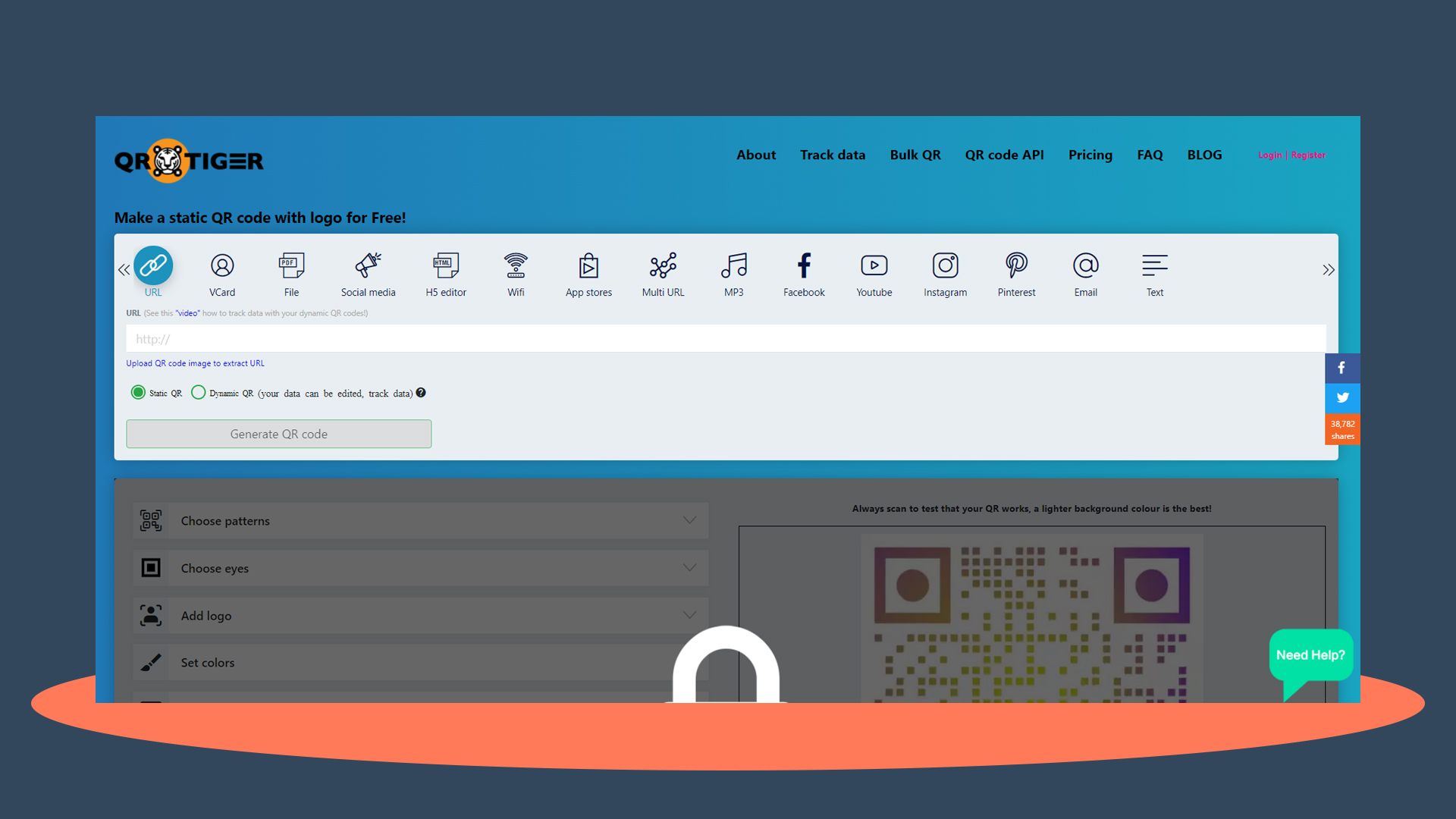Pick the Pinterest QR type

1016,265
